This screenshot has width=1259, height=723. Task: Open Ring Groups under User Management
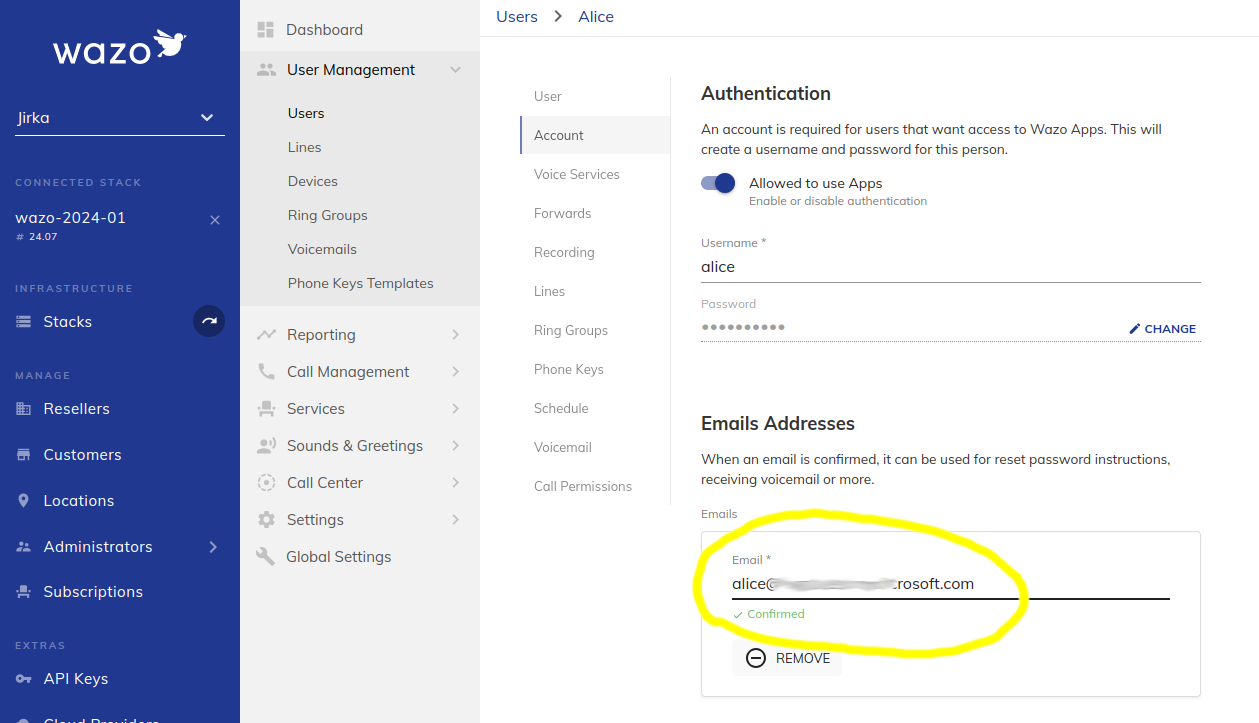pyautogui.click(x=328, y=215)
